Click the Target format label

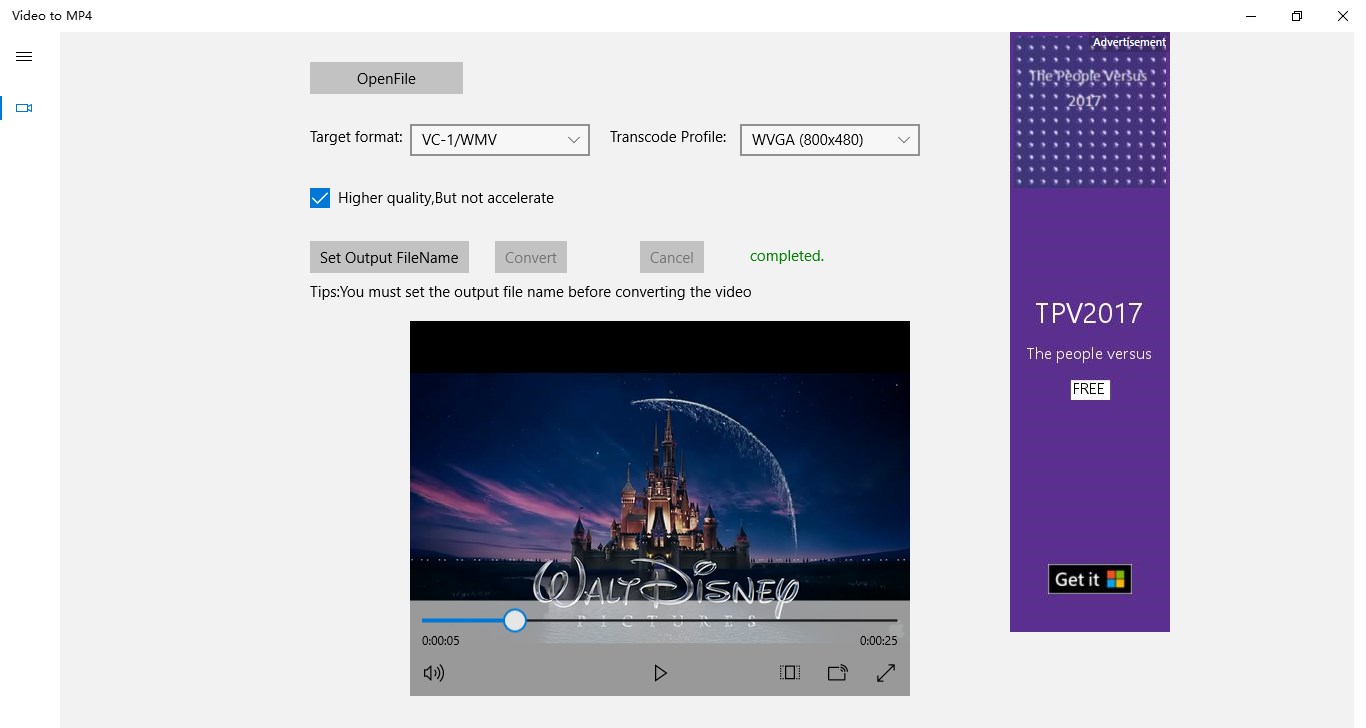(x=356, y=137)
